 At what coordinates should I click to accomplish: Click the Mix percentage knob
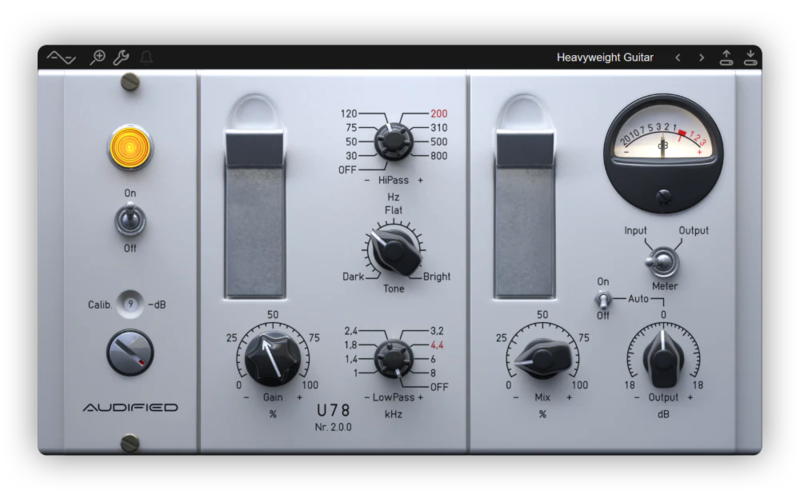[542, 358]
